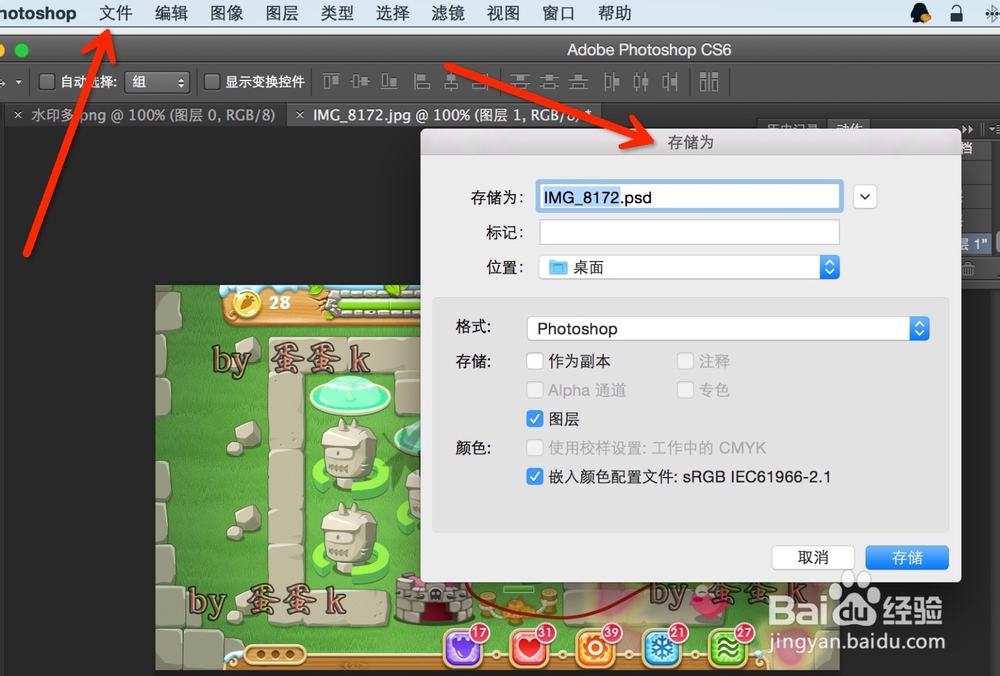Viewport: 1000px width, 676px height.
Task: Click the 存储为 dialog title bar
Action: 691,142
